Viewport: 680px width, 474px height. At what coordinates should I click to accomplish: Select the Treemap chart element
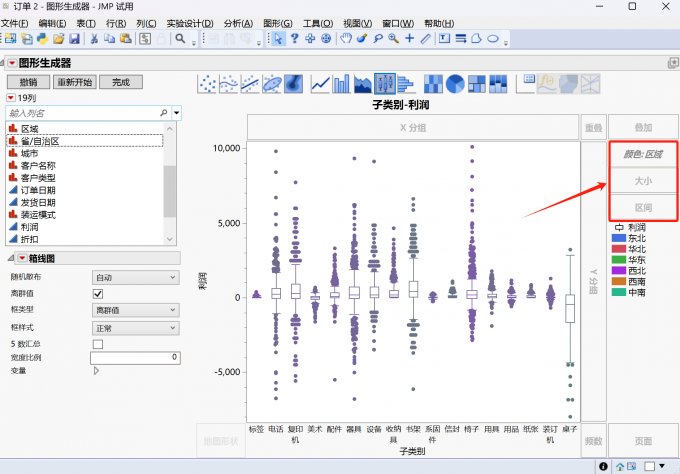477,84
